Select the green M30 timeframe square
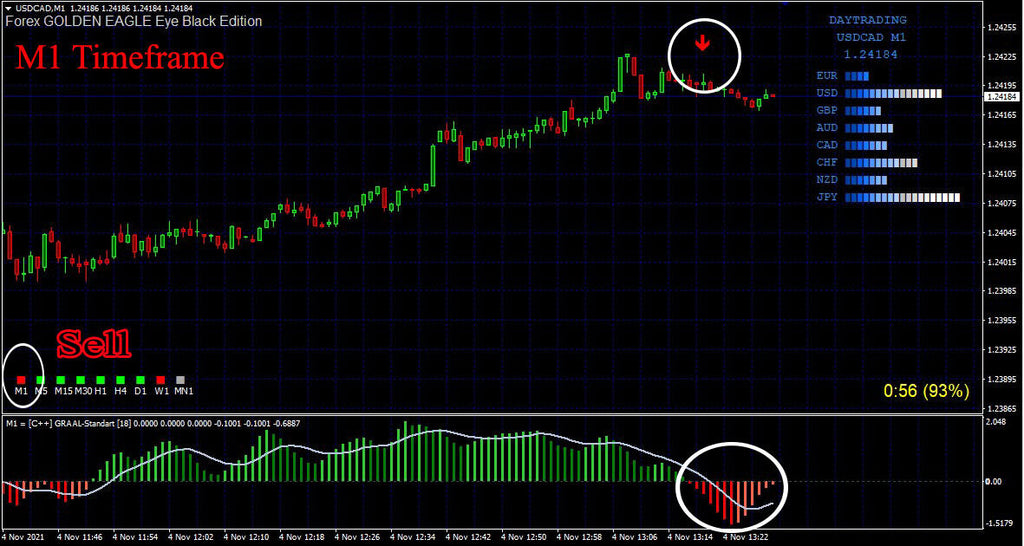The height and width of the screenshot is (546, 1024). tap(82, 379)
